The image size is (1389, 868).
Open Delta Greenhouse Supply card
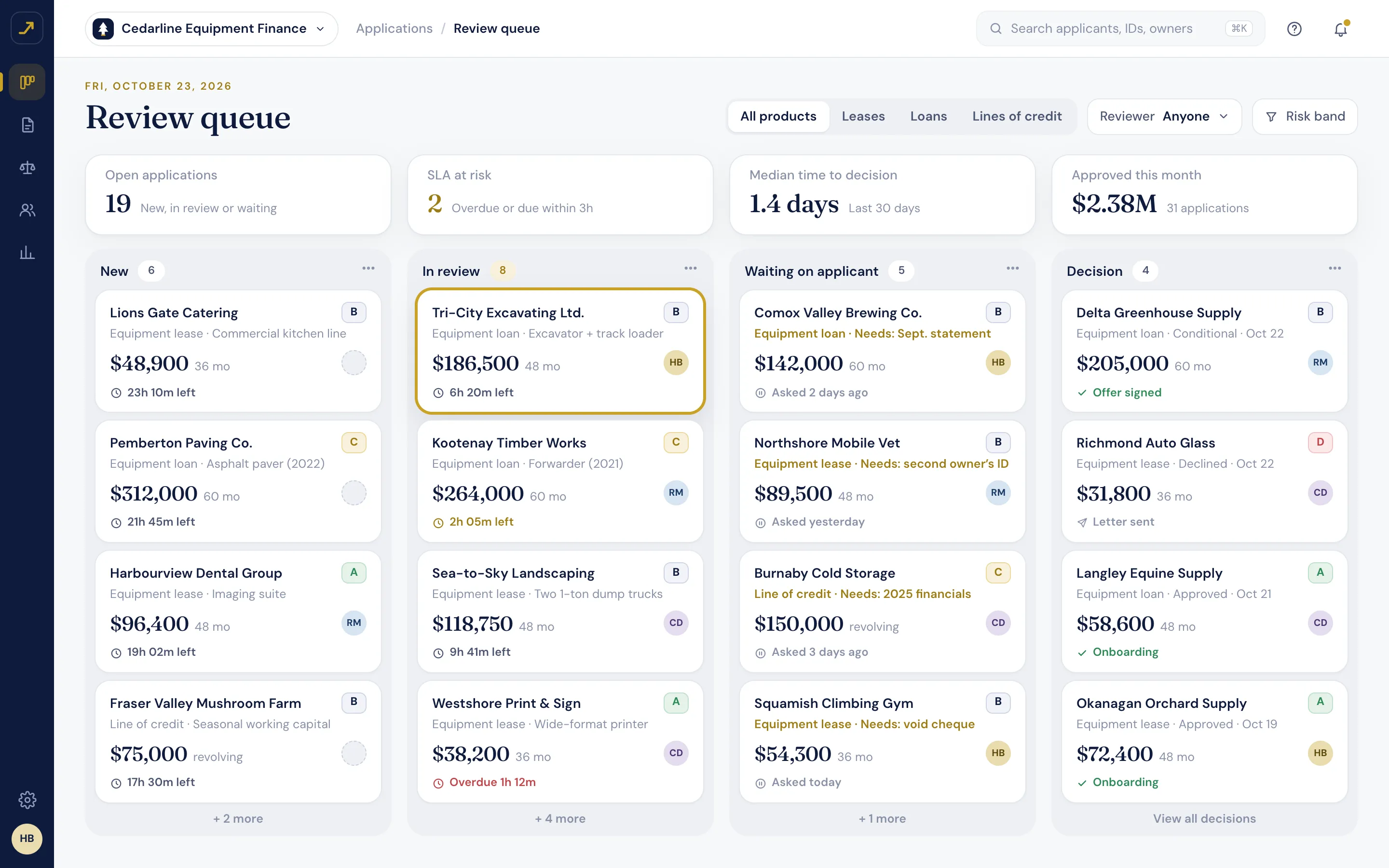[1204, 351]
